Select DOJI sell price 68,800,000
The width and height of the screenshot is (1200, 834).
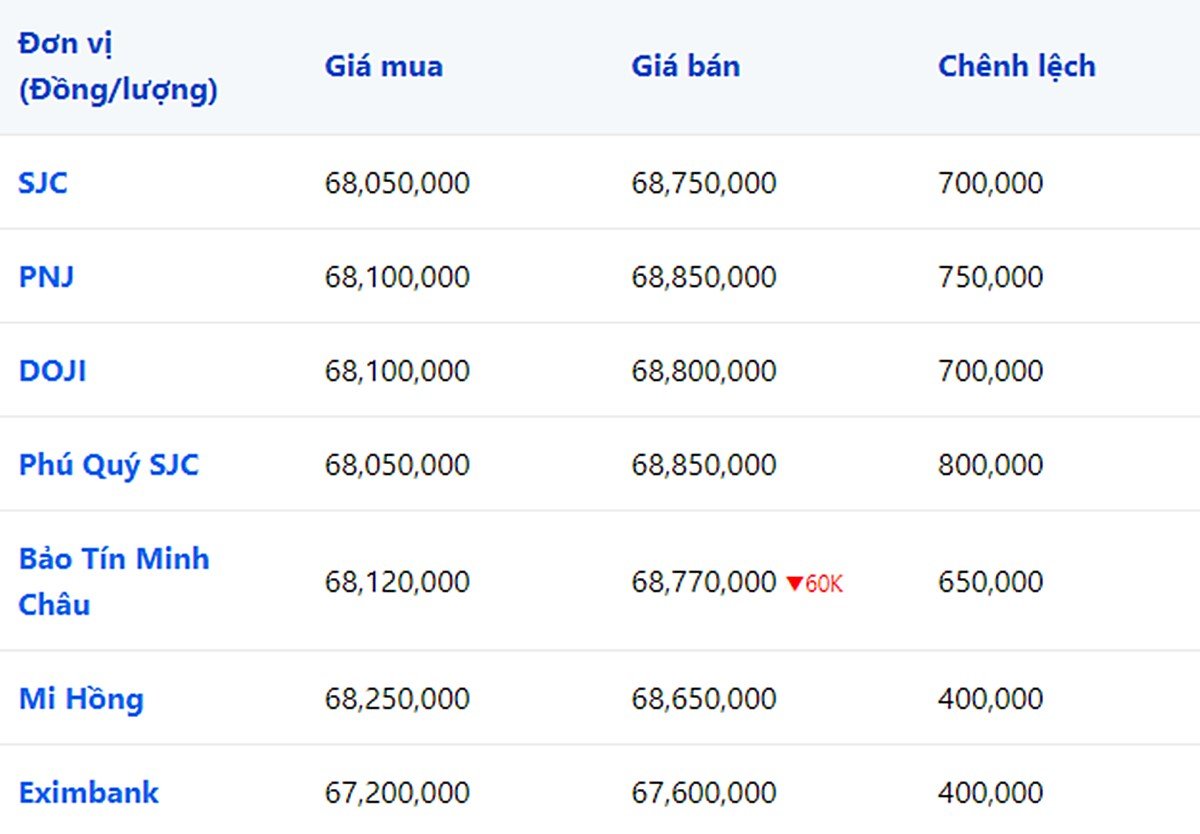(x=704, y=371)
